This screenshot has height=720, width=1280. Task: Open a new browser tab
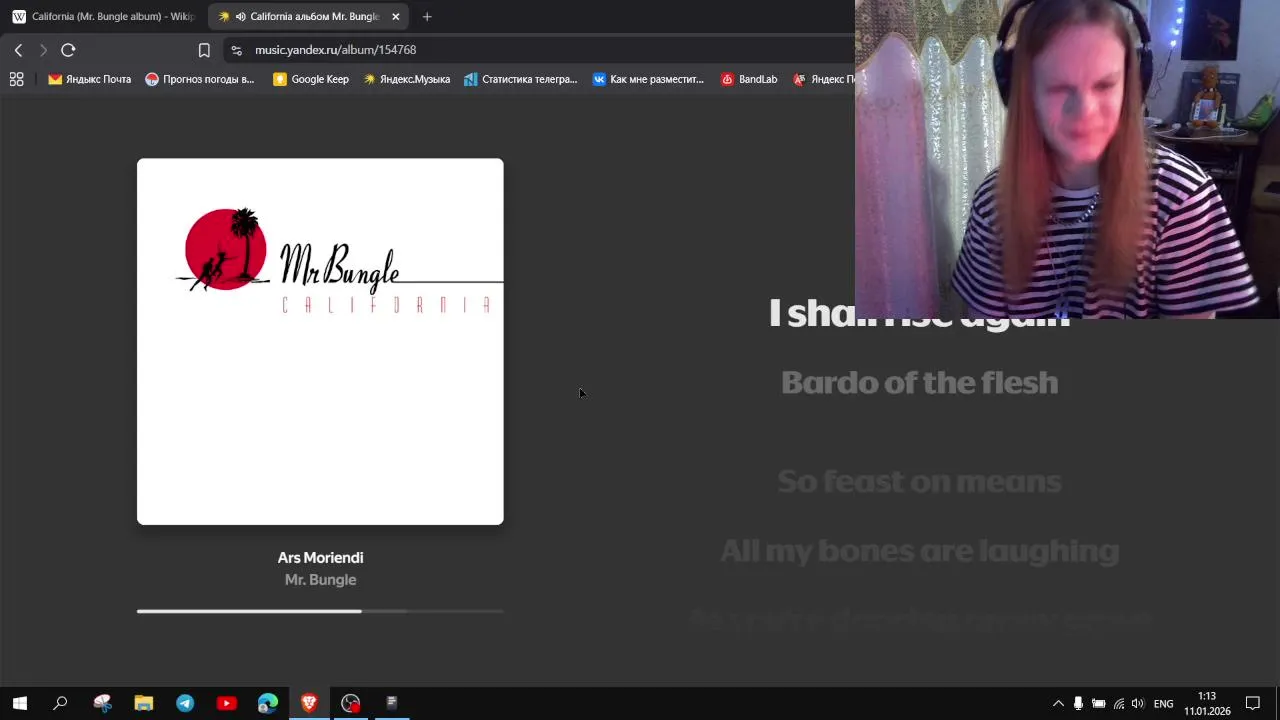point(427,16)
